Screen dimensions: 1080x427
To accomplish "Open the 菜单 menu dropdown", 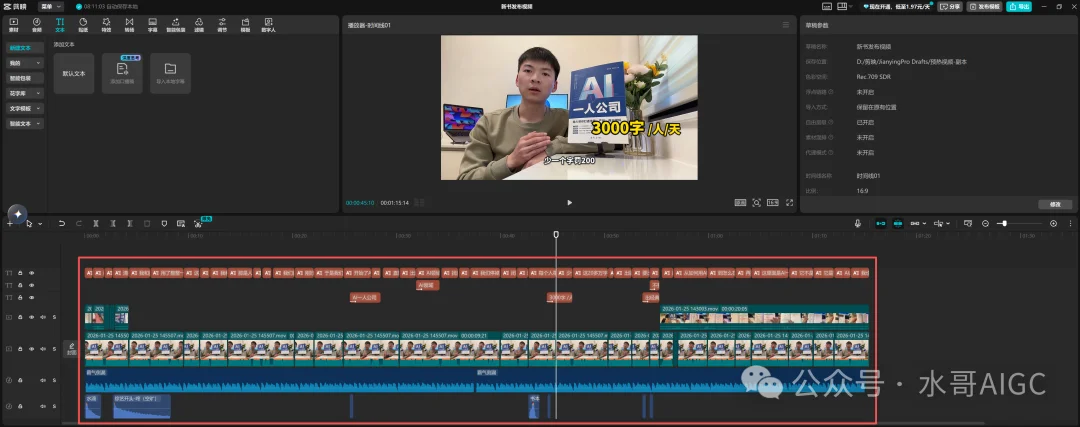I will point(50,6).
